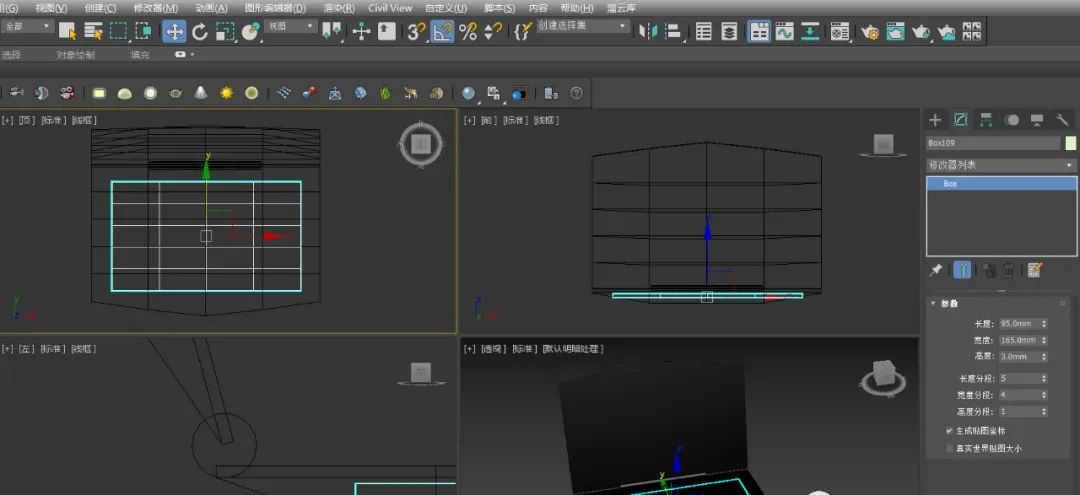Switch to Hierarchy command panel tab

986,120
